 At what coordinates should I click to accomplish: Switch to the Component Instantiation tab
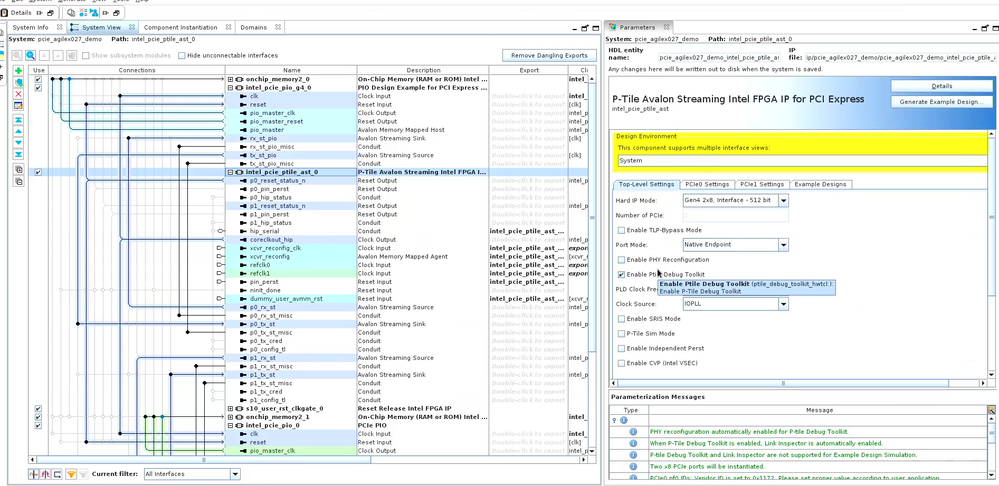click(180, 27)
